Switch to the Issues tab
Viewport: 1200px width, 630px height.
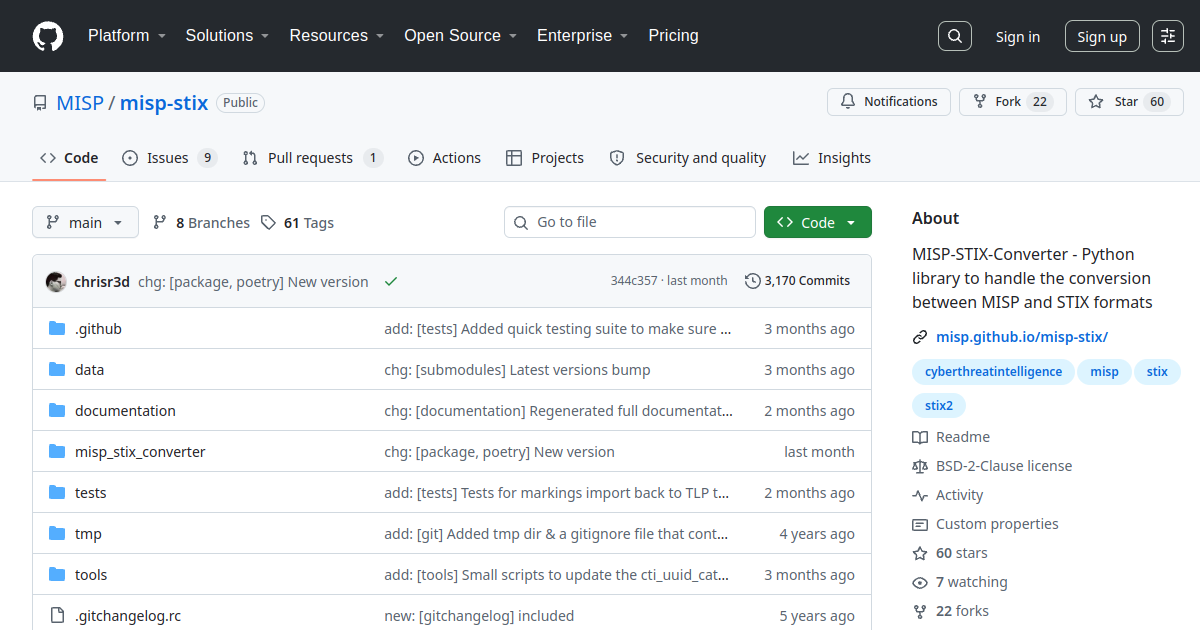pos(170,158)
